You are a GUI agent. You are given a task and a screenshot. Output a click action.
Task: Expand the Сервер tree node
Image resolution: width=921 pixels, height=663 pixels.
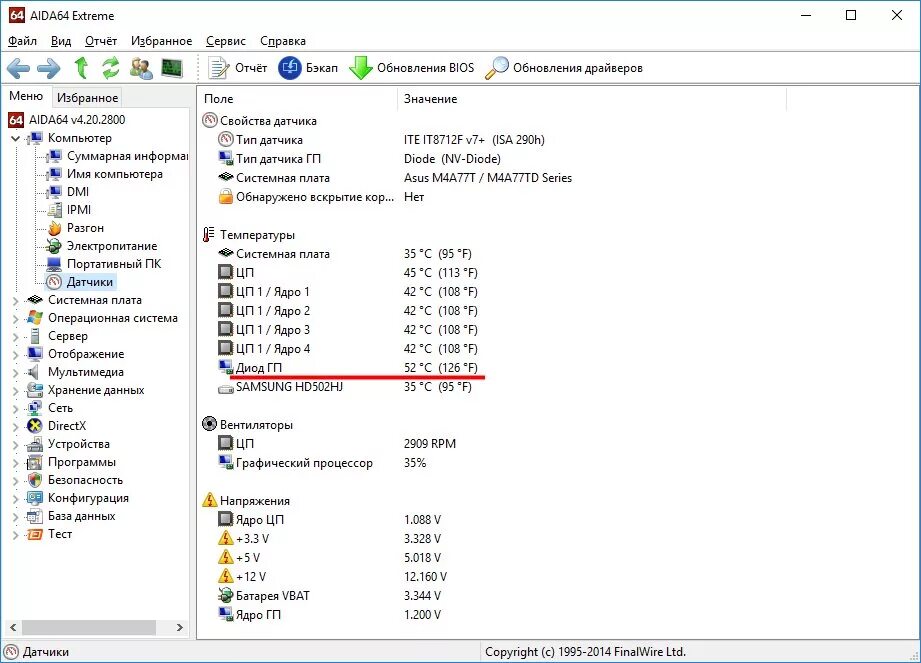point(16,337)
